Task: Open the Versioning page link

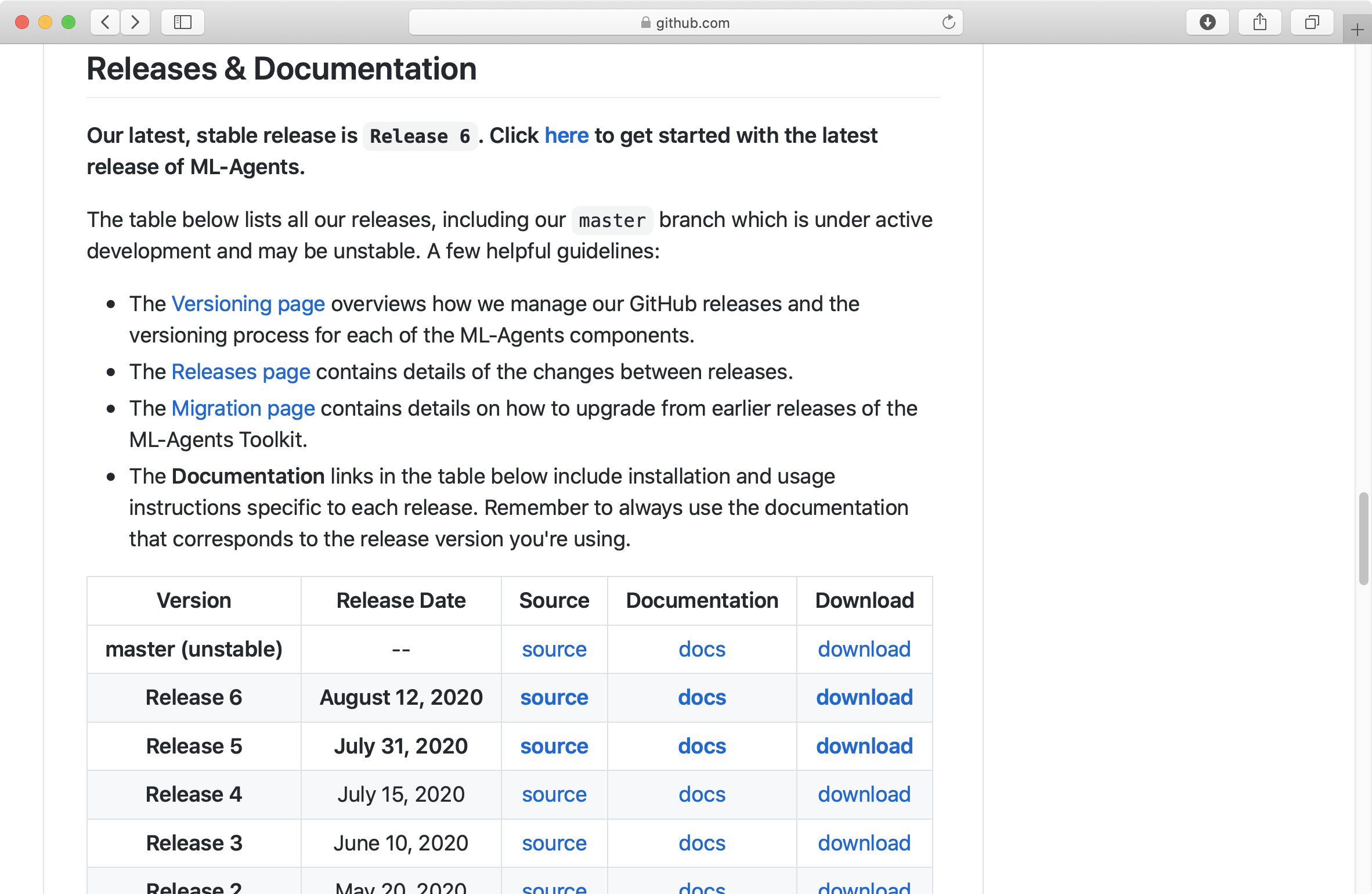Action: point(248,304)
